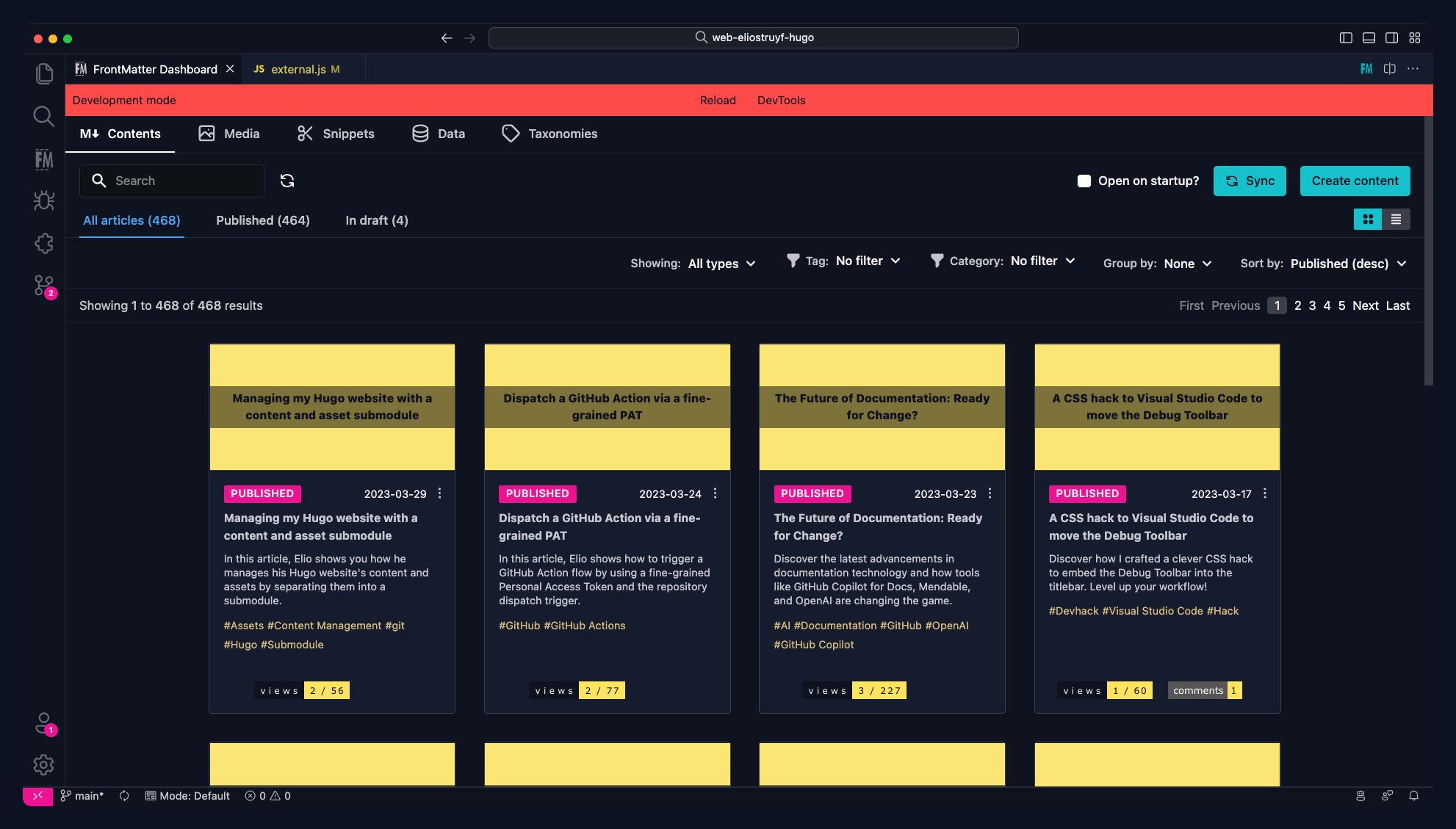Expand the Sort by Published (desc) dropdown
The width and height of the screenshot is (1456, 829).
1348,264
